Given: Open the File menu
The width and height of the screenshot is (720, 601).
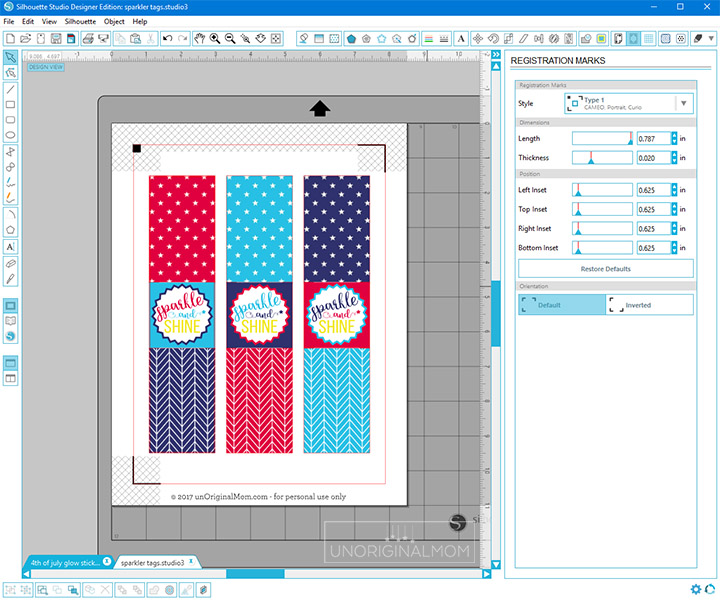Looking at the screenshot, I should click(x=9, y=22).
